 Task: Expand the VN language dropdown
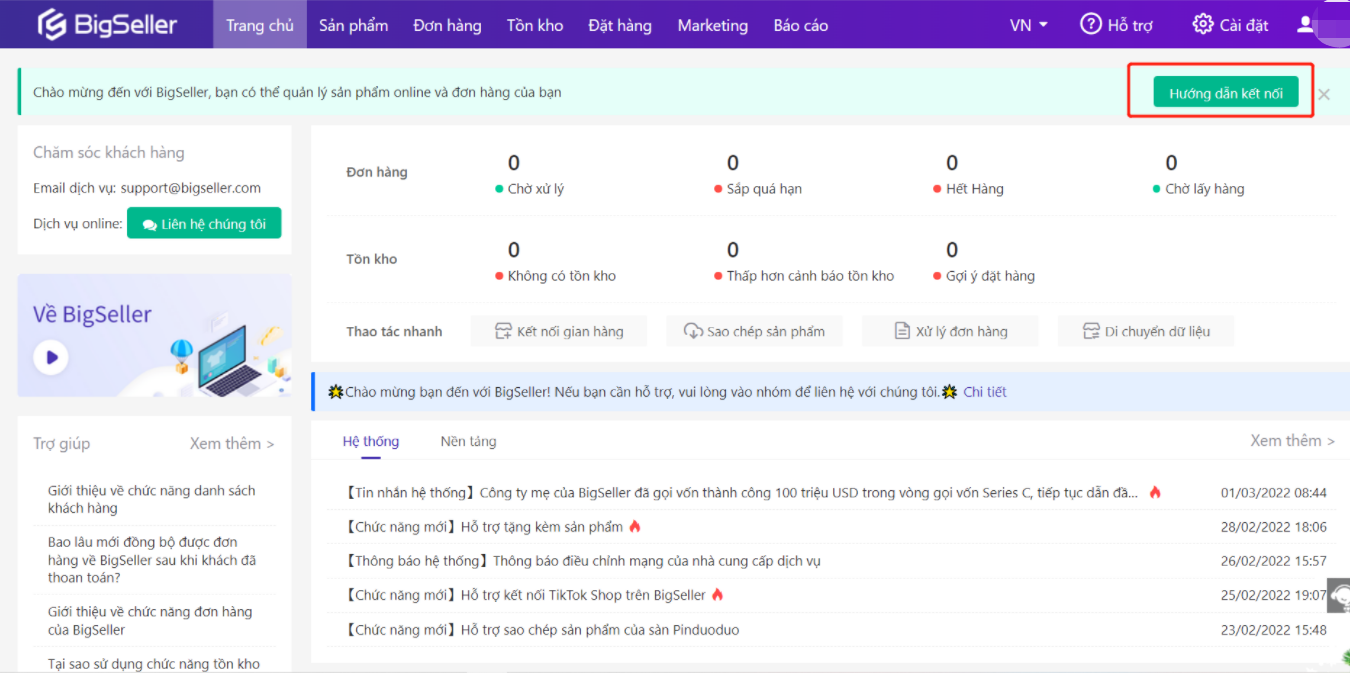point(1029,25)
